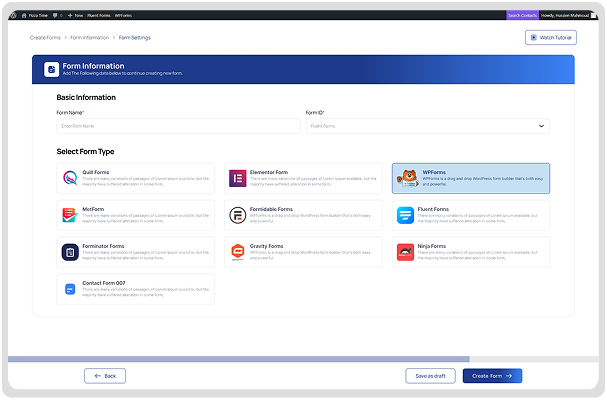The height and width of the screenshot is (400, 607).
Task: Select the Contact Form 007 icon
Action: 70,289
